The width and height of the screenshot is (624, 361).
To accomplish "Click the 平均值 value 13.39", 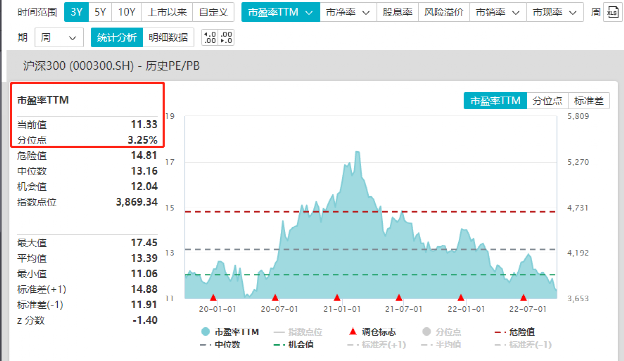I will [x=144, y=258].
